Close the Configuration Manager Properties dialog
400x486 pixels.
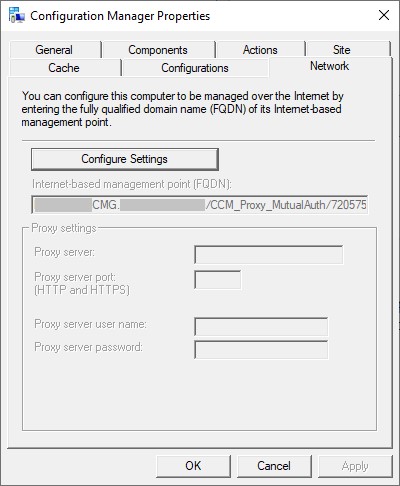pyautogui.click(x=384, y=15)
